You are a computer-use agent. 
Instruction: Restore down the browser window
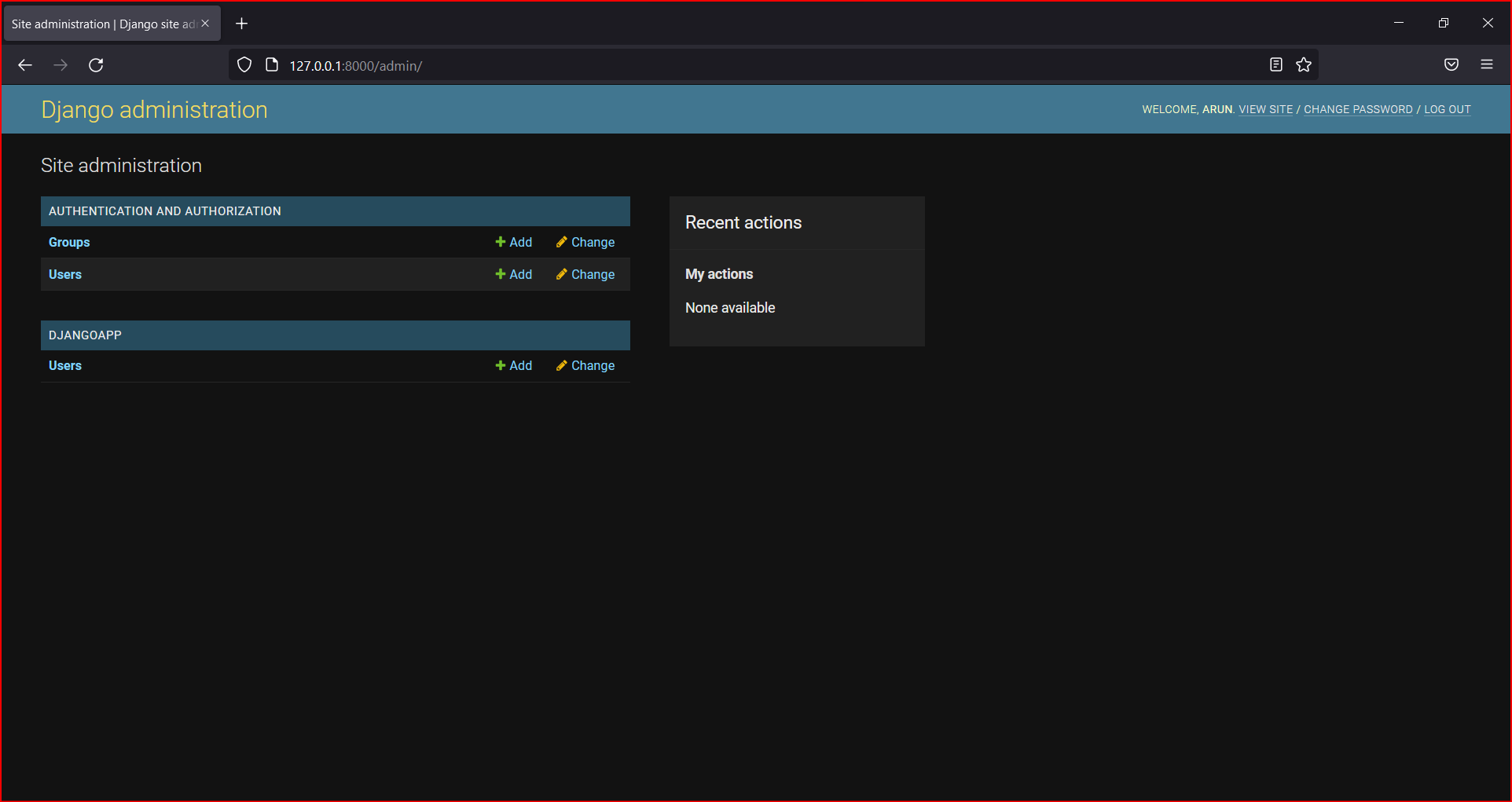1444,23
